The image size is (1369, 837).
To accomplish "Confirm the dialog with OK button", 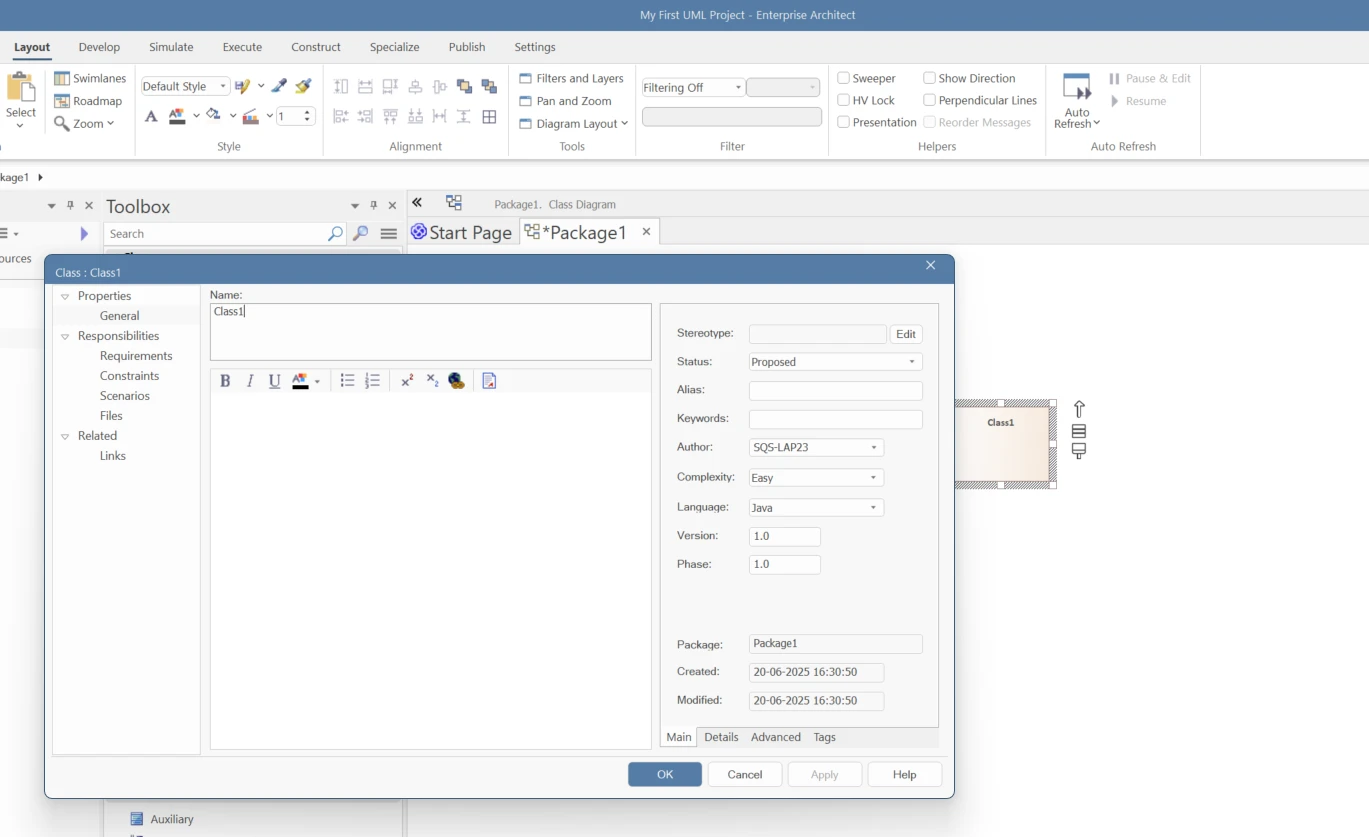I will 665,774.
